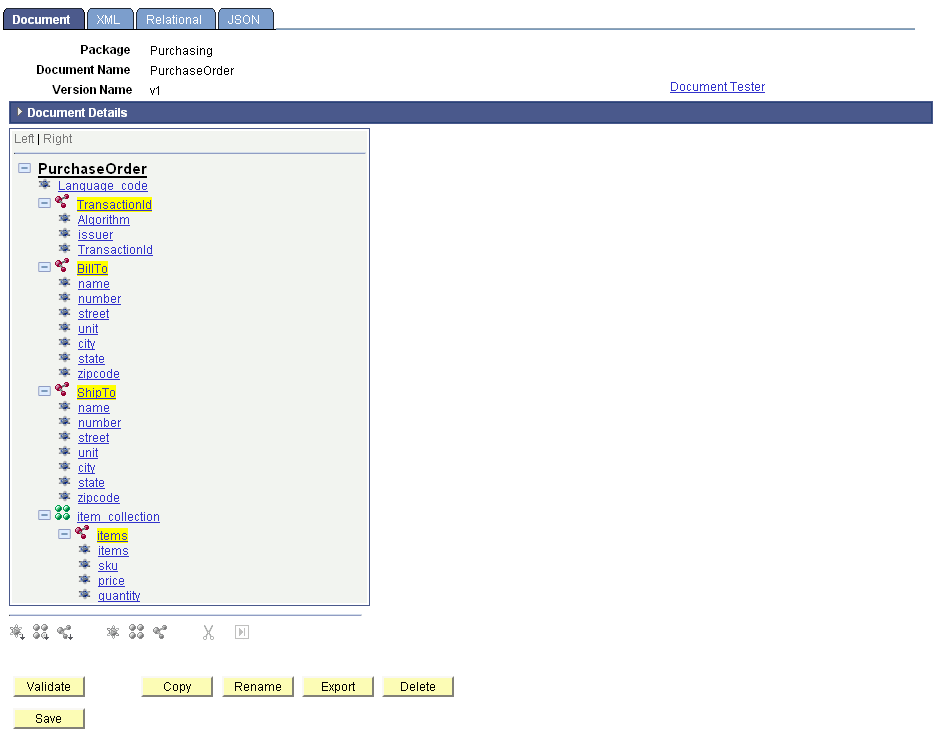Screen dimensions: 933x740
Task: Switch to the XML tab
Action: 109,18
